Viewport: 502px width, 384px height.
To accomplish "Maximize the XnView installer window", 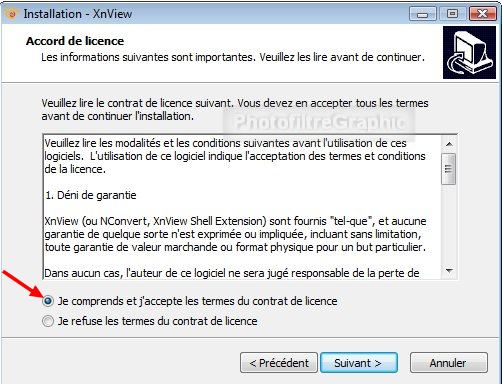I will (452, 14).
